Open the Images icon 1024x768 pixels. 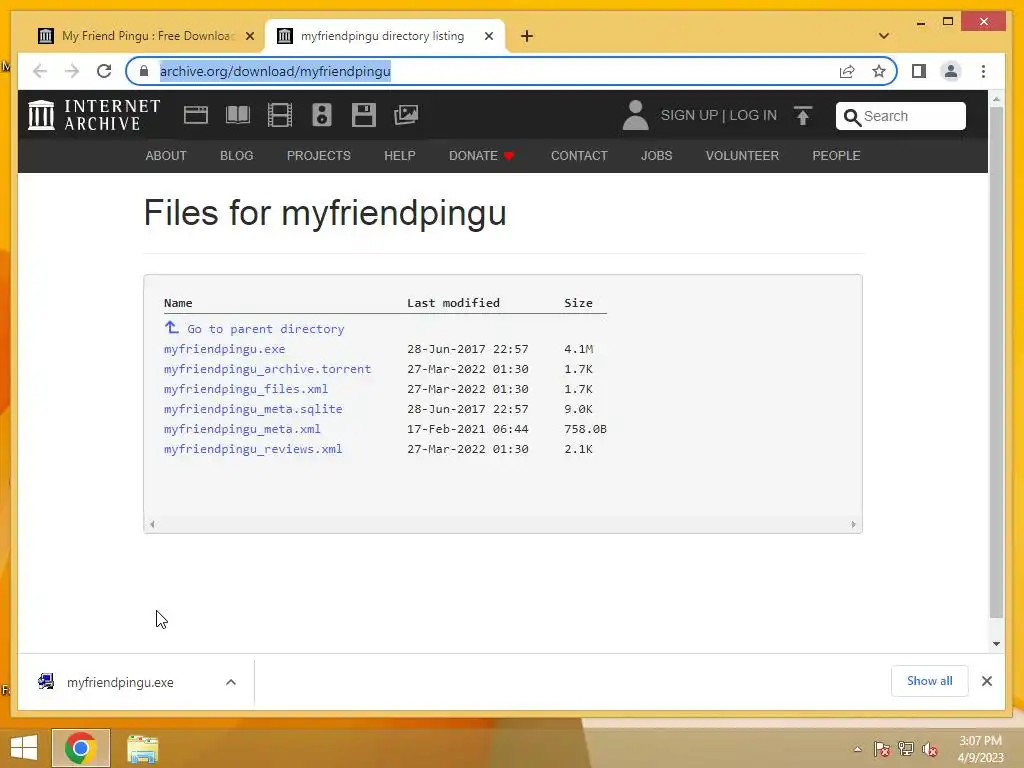[x=406, y=115]
